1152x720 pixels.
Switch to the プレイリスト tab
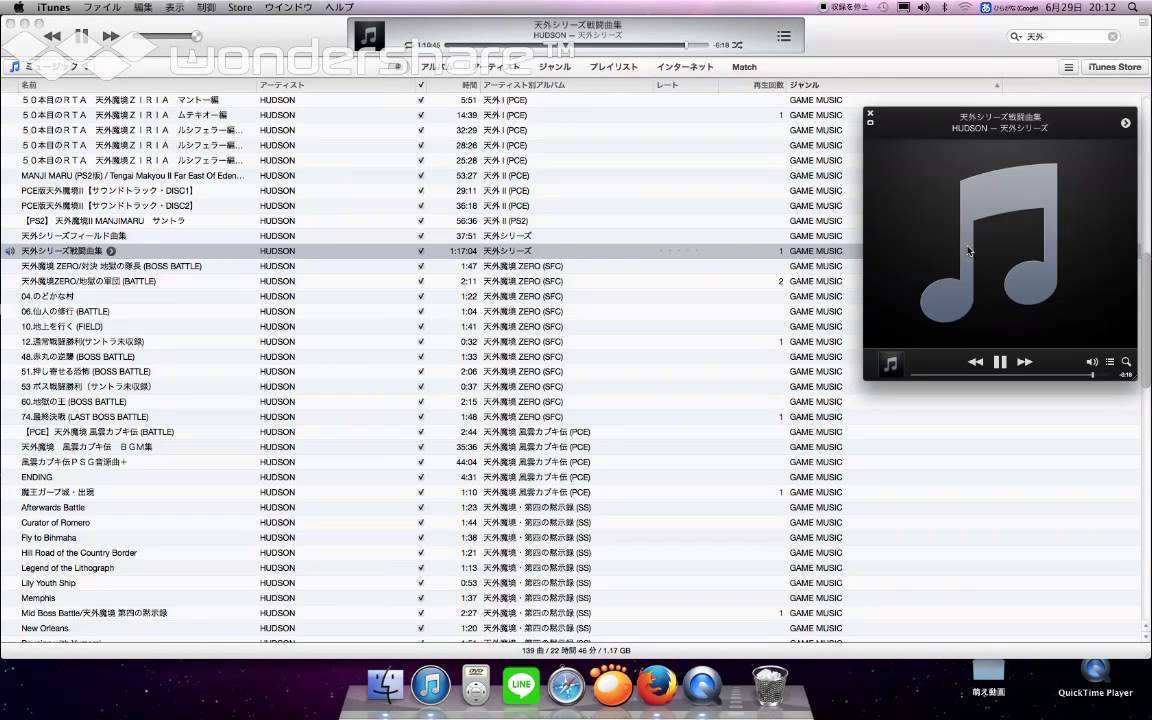pyautogui.click(x=613, y=67)
